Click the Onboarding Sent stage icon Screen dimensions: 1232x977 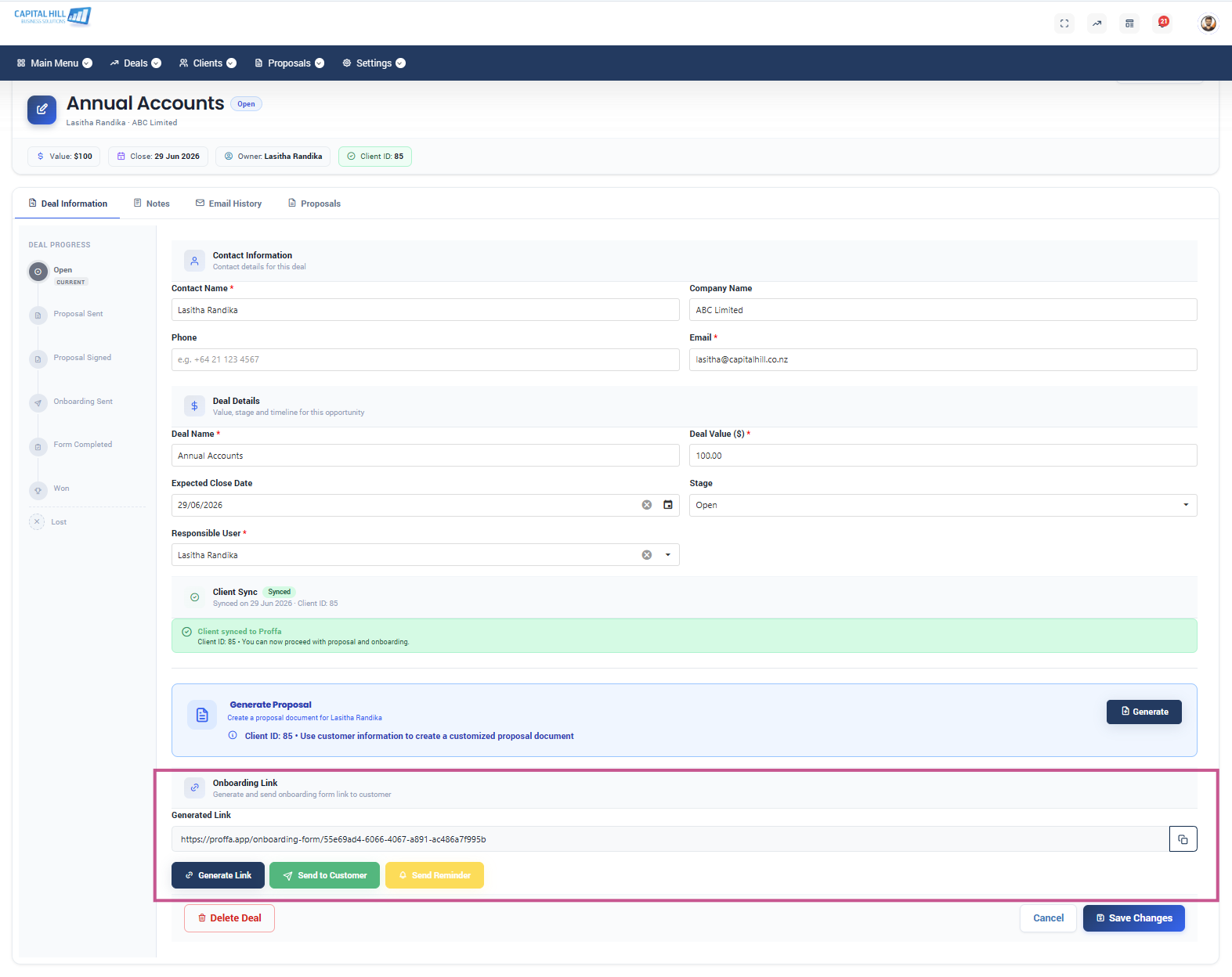[38, 403]
